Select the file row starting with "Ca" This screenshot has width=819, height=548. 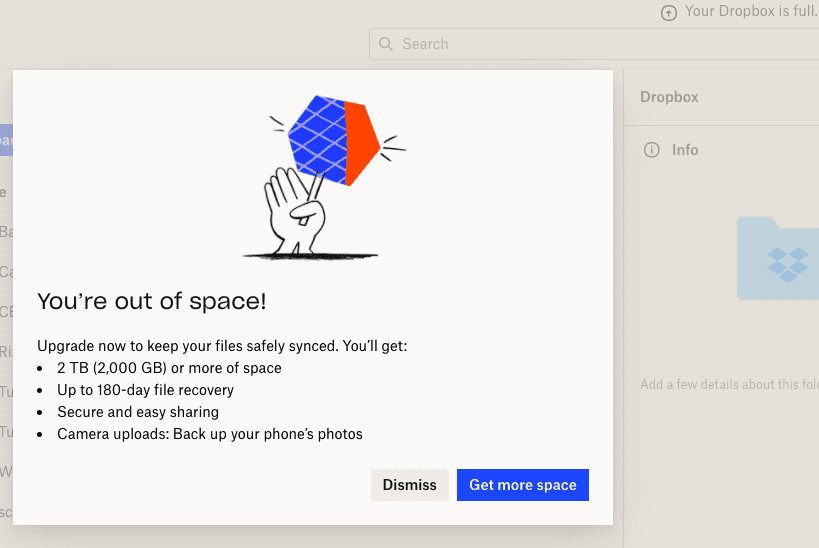click(x=6, y=272)
